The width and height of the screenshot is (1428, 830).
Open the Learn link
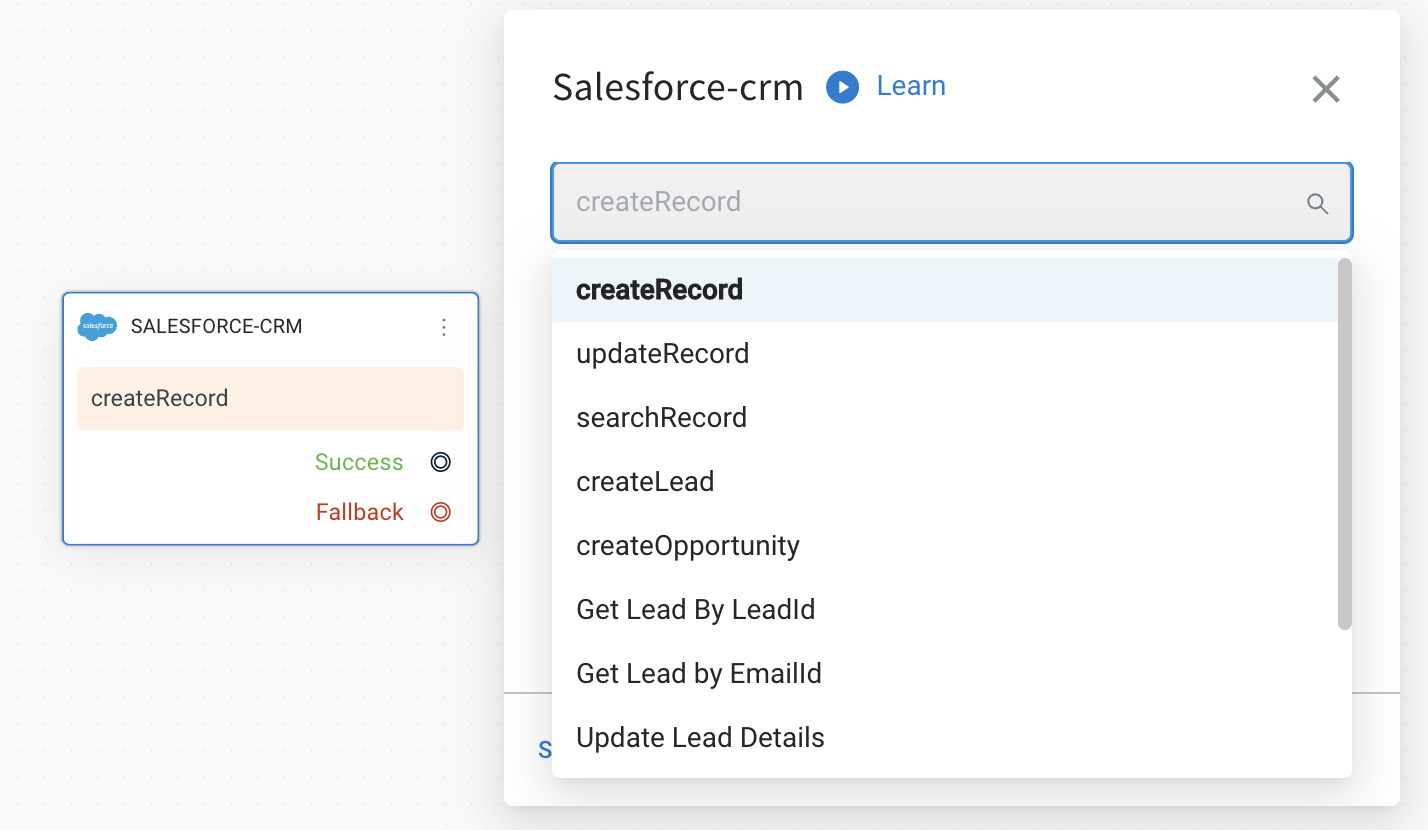[911, 86]
